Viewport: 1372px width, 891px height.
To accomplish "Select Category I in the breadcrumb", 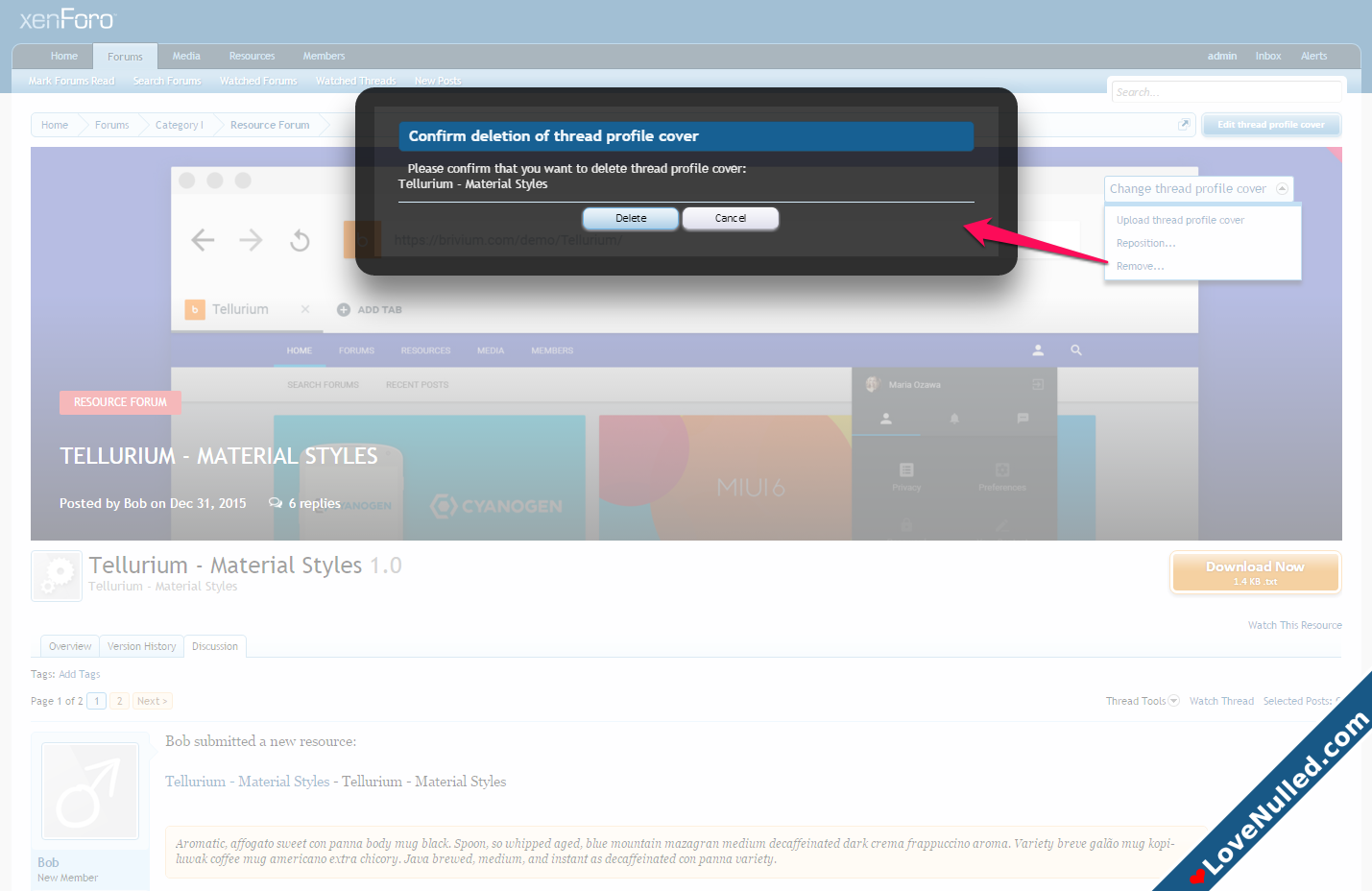I will pyautogui.click(x=180, y=125).
